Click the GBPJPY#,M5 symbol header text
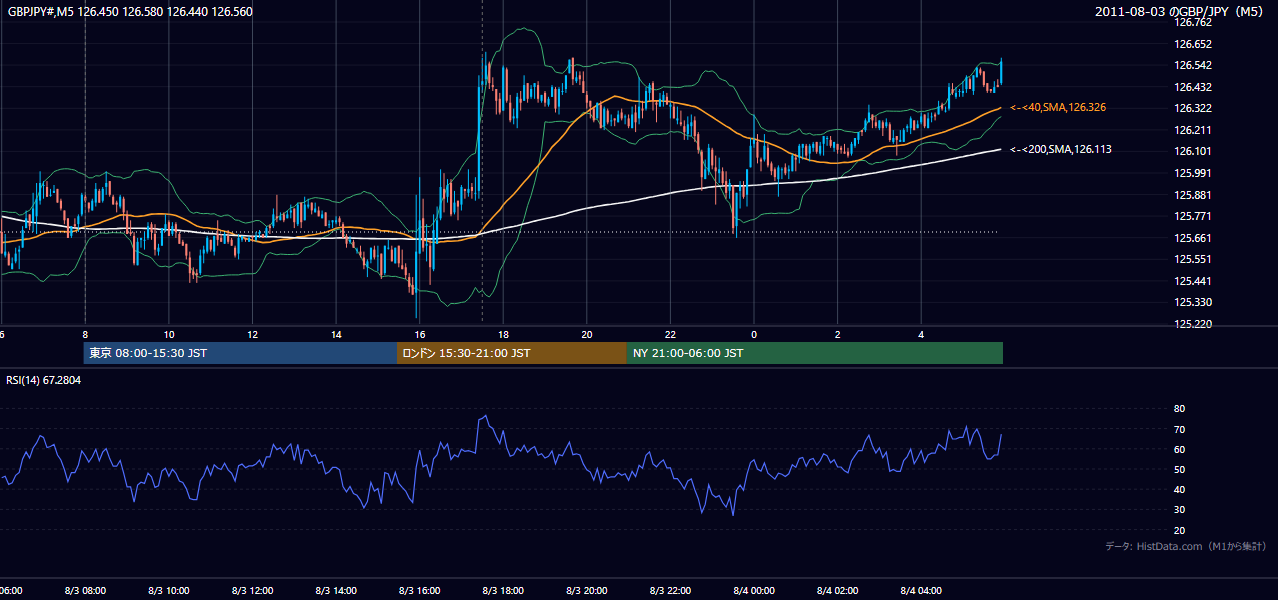The height and width of the screenshot is (600, 1278). click(130, 12)
